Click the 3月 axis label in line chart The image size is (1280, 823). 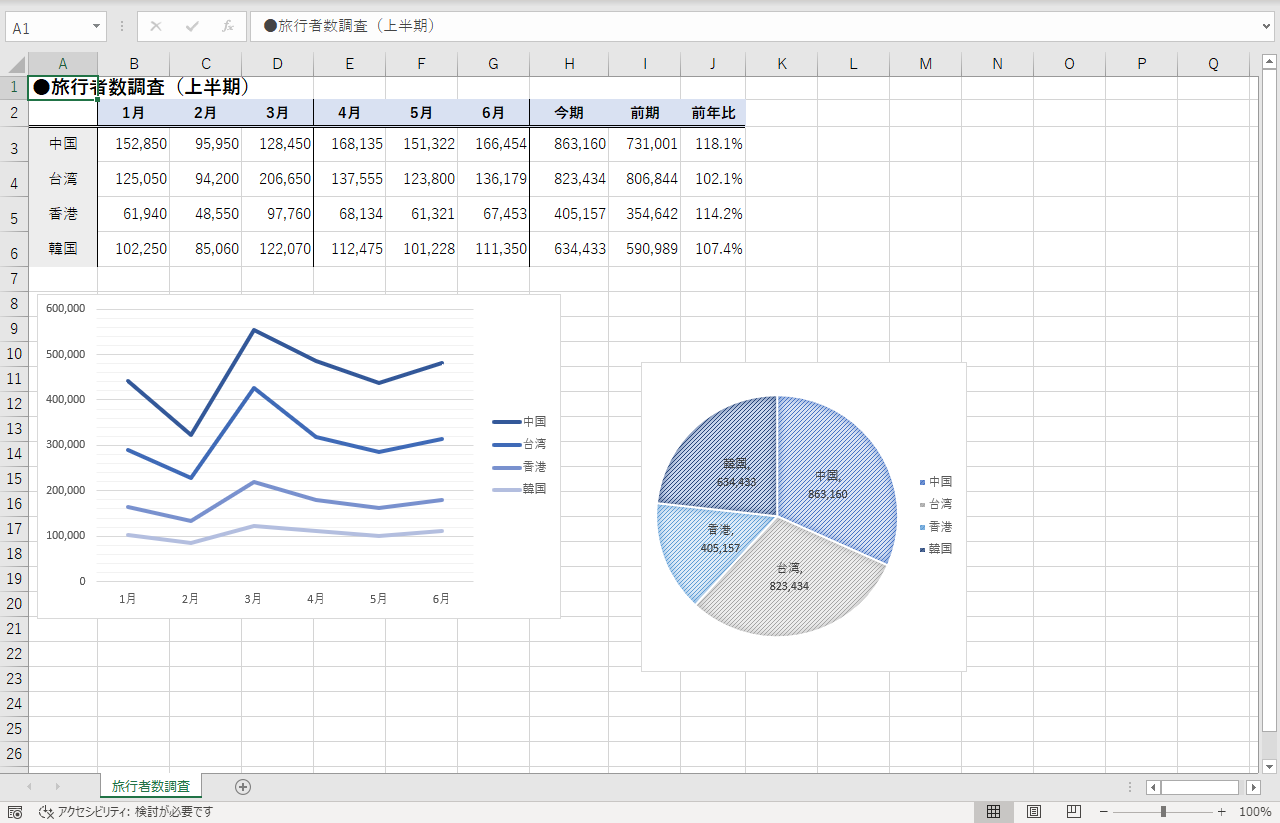(x=253, y=599)
